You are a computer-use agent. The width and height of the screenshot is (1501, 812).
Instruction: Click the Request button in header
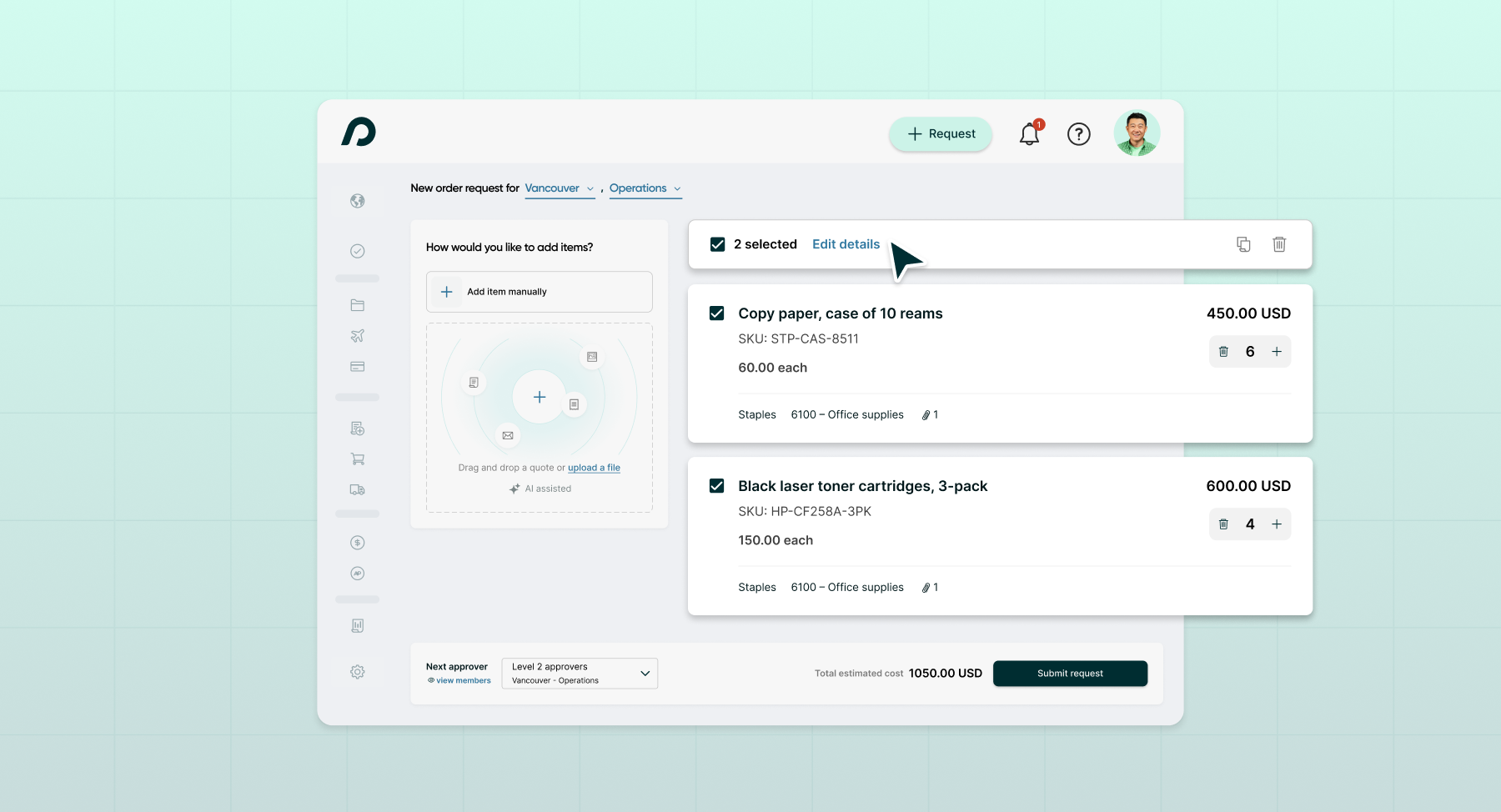(x=941, y=134)
